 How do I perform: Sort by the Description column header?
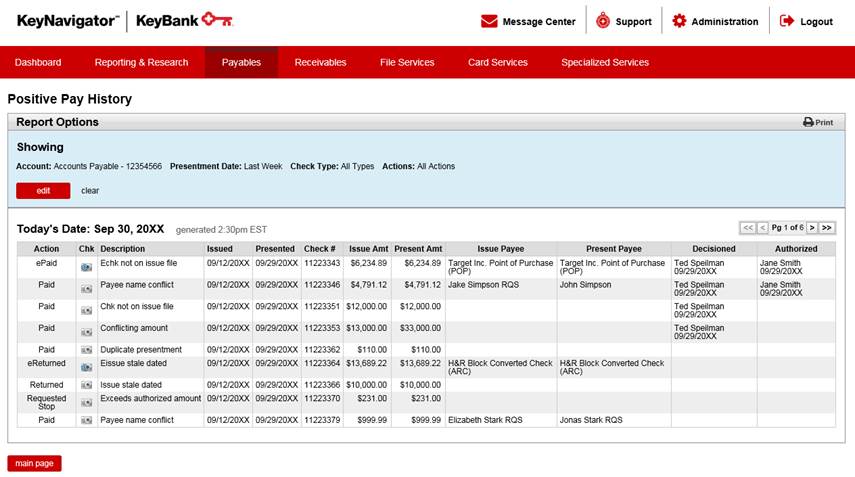[123, 249]
